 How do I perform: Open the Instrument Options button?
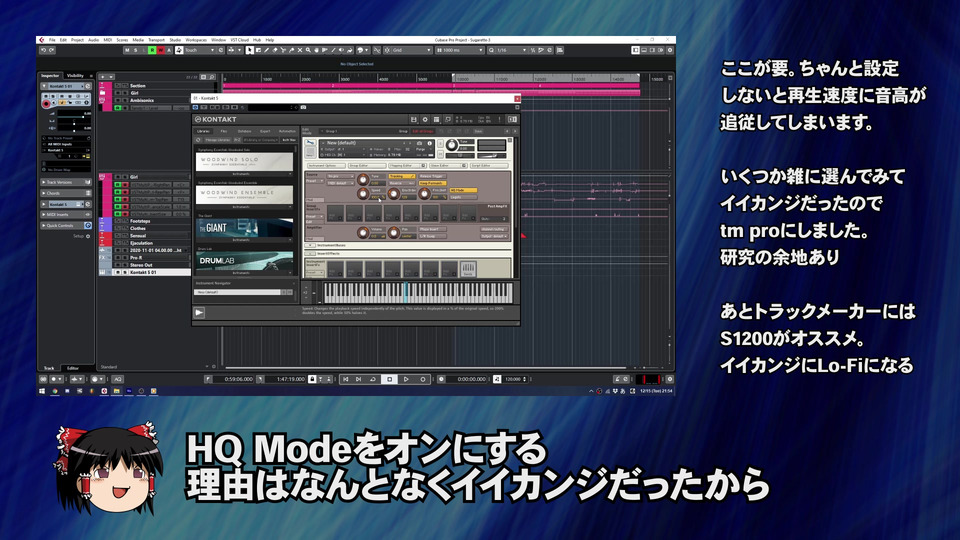pyautogui.click(x=326, y=166)
